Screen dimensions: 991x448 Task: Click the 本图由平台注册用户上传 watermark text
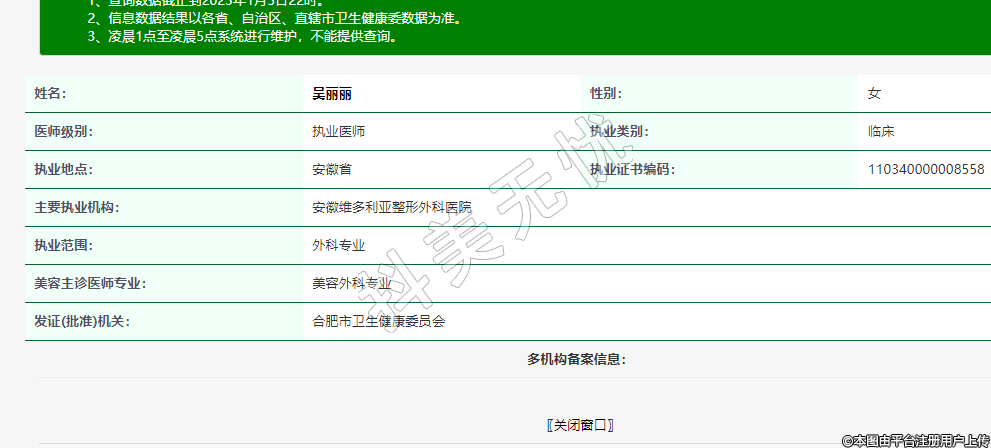pyautogui.click(x=915, y=440)
